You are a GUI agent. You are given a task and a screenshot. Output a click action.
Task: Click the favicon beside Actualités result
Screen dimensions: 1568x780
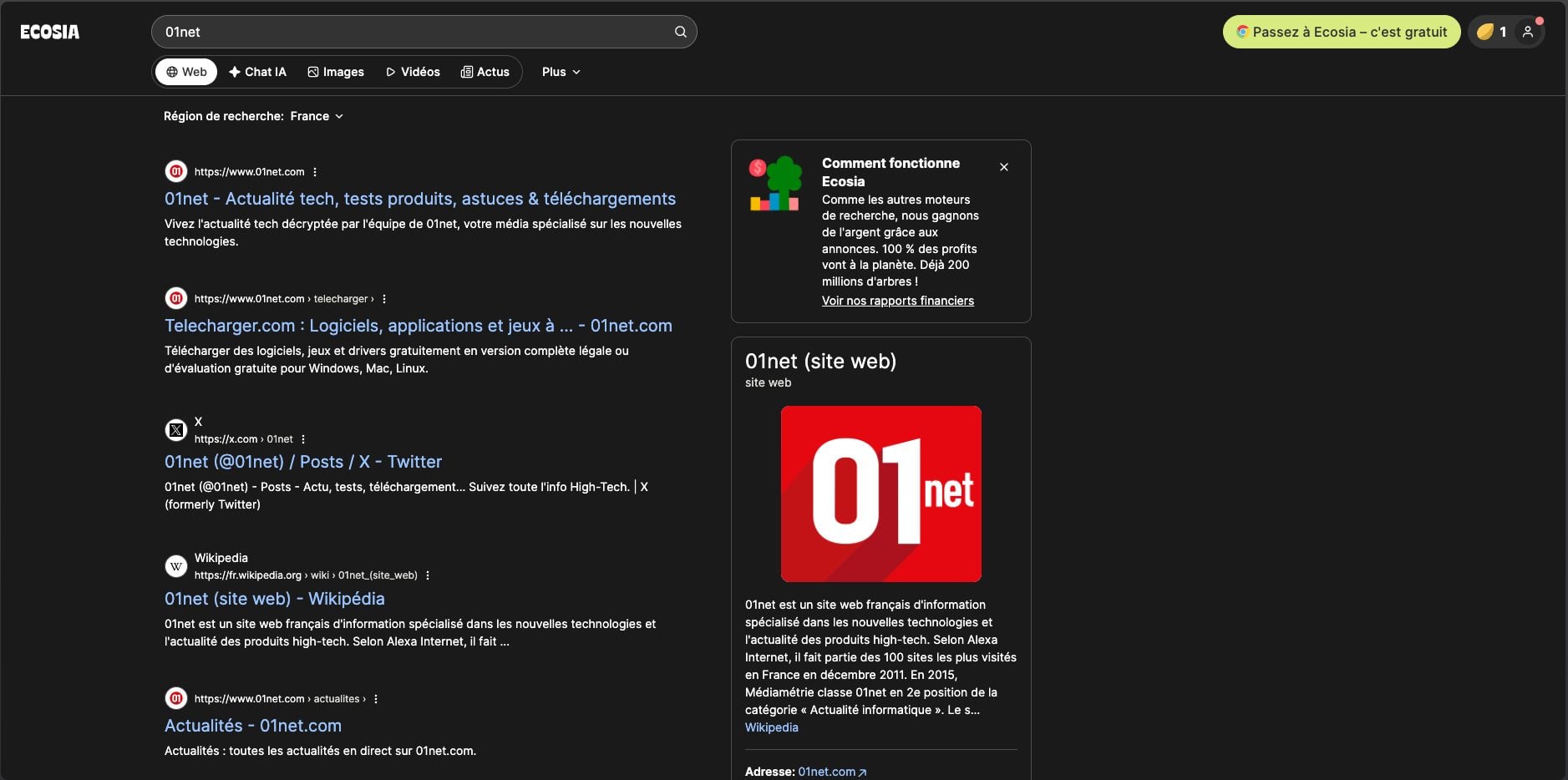[x=175, y=699]
